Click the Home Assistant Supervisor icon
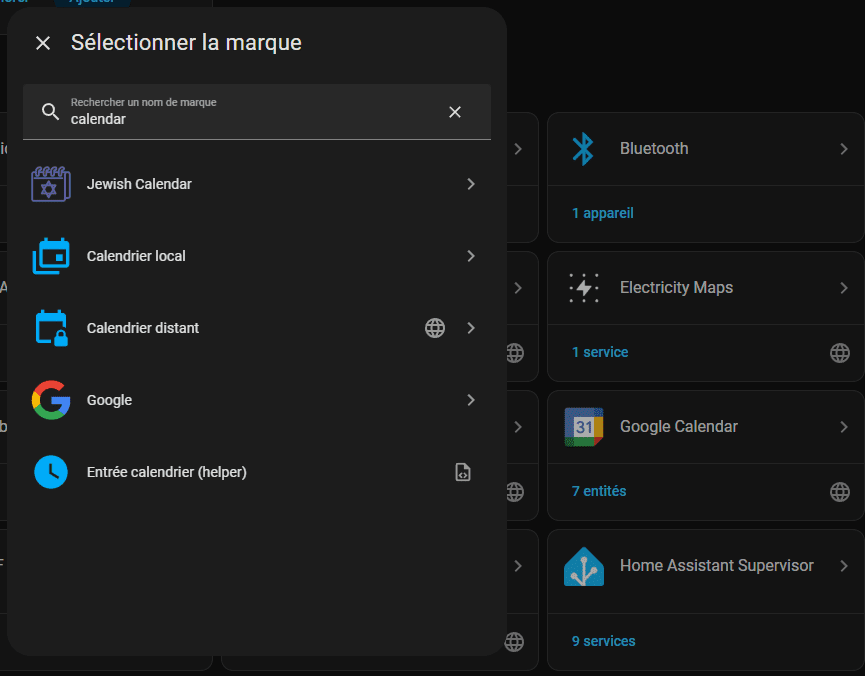 583,566
